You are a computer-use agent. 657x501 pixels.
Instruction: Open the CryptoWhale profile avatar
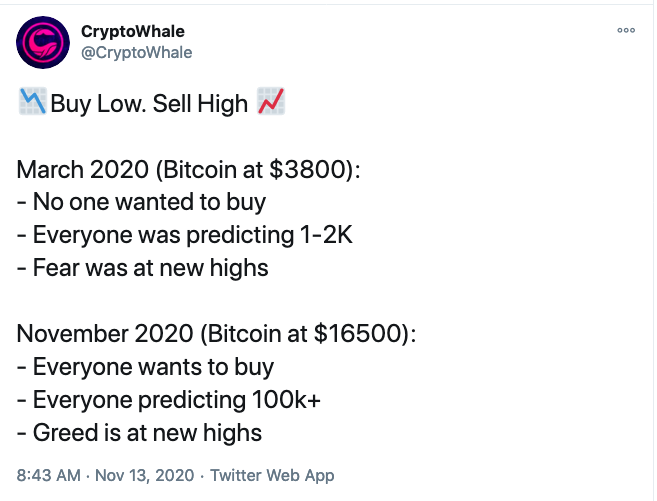pyautogui.click(x=43, y=43)
